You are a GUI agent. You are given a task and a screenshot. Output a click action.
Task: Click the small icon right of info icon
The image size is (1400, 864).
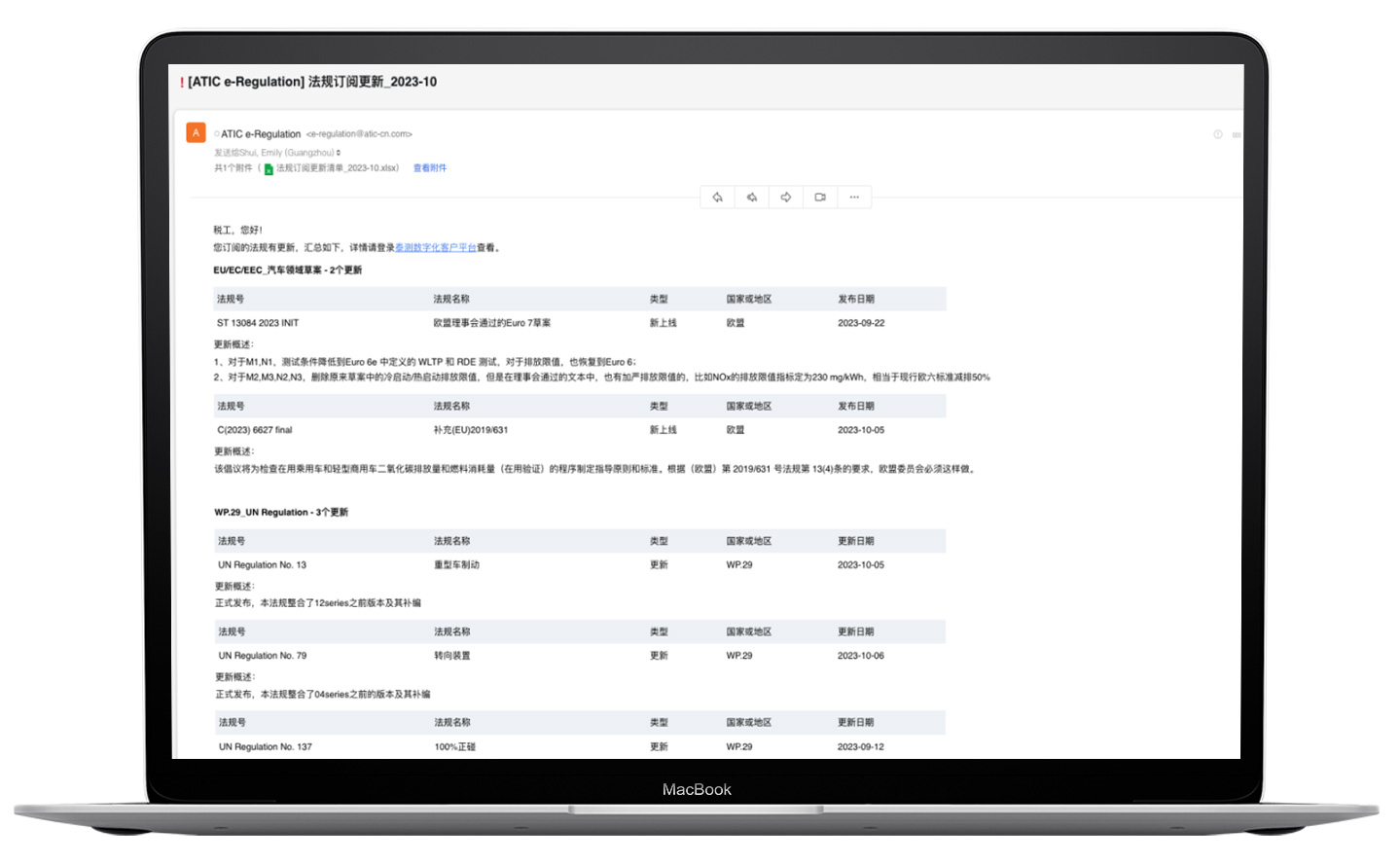coord(1236,134)
